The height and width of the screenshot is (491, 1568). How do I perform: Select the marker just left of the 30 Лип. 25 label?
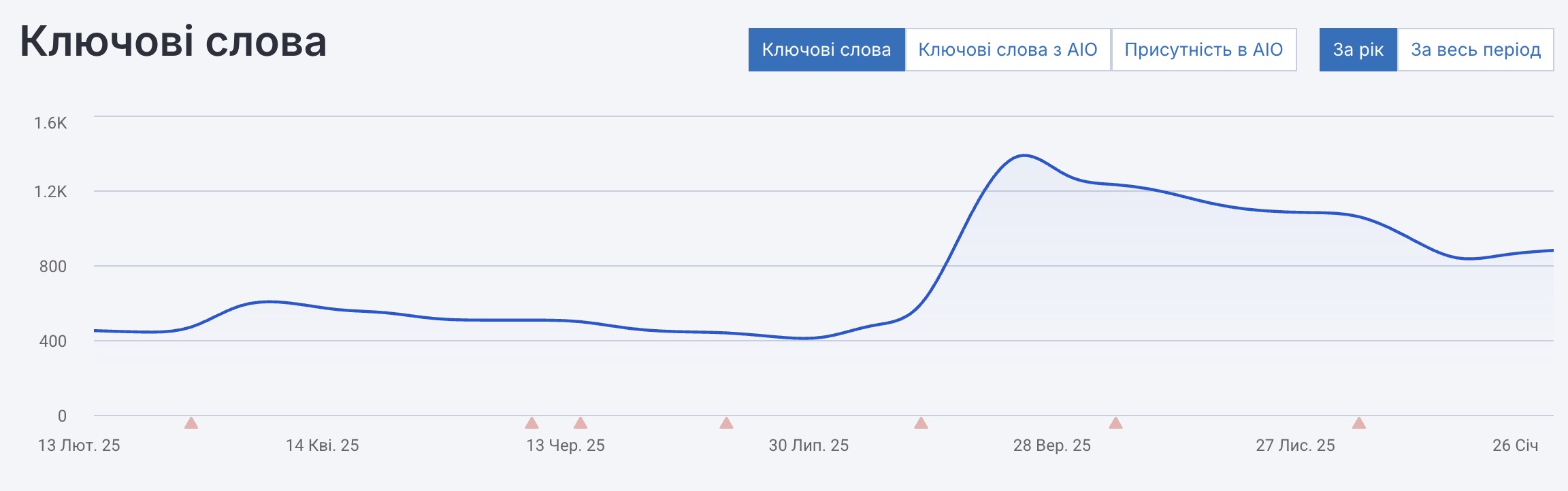point(726,423)
